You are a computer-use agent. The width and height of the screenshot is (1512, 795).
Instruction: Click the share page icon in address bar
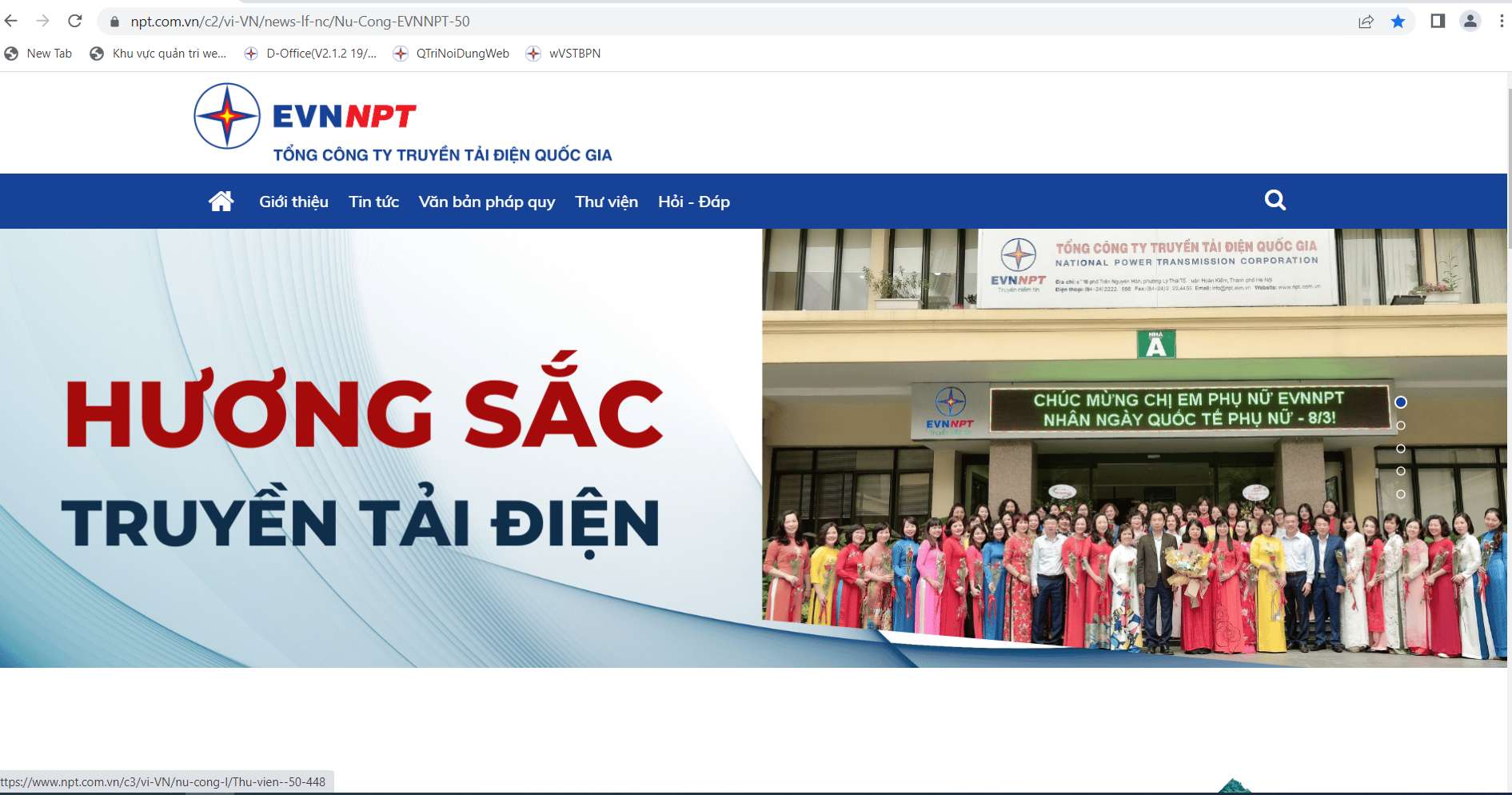pyautogui.click(x=1366, y=22)
